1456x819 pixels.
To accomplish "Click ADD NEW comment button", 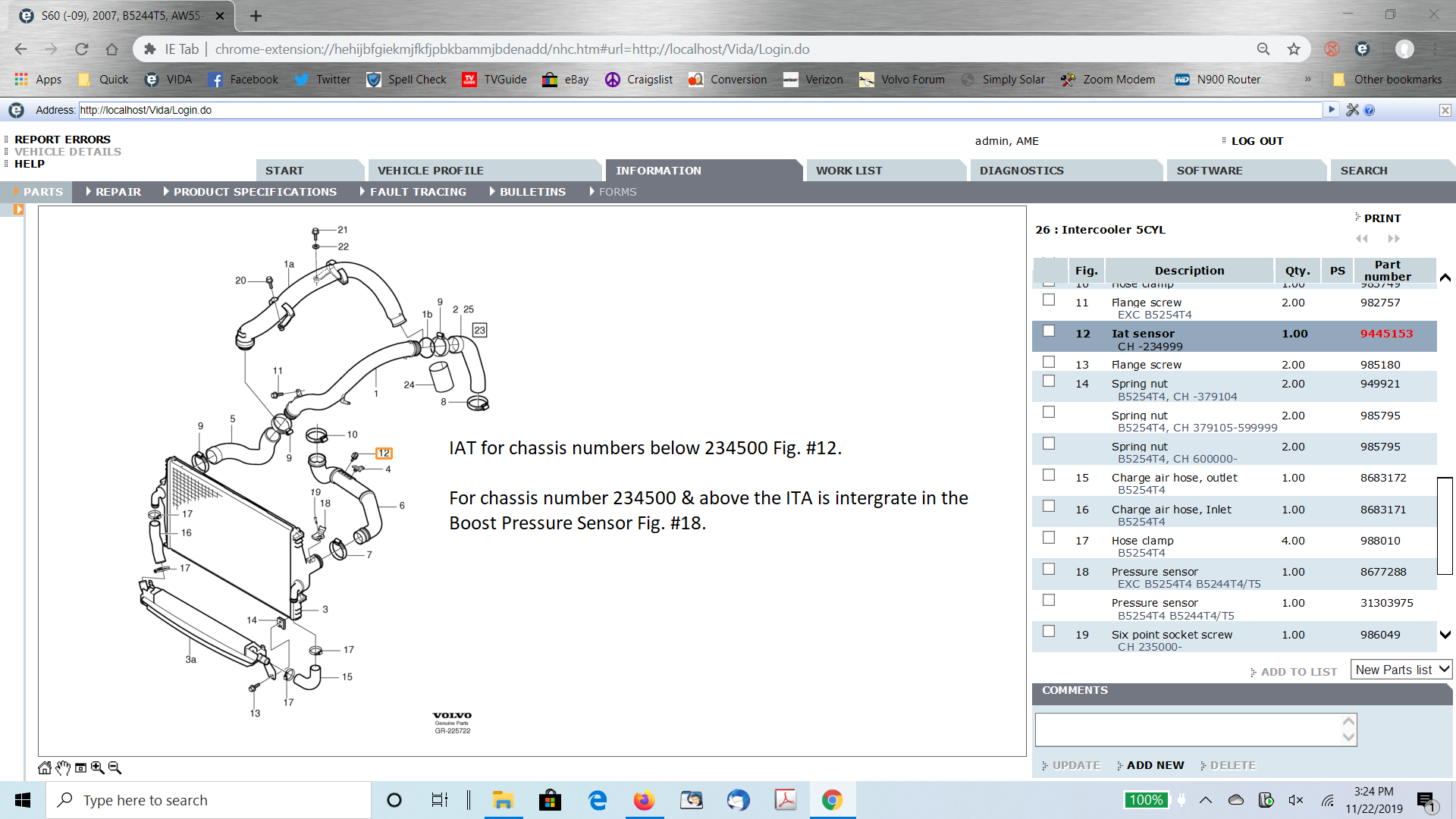I will [x=1154, y=765].
